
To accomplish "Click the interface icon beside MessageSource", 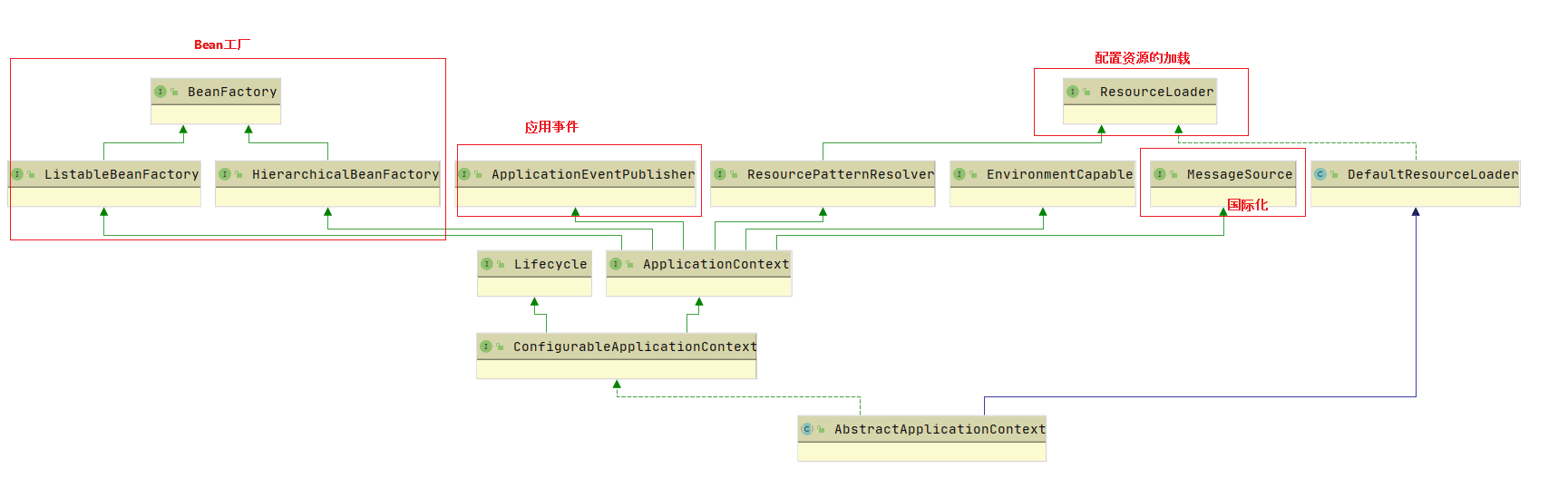I will point(1160,174).
